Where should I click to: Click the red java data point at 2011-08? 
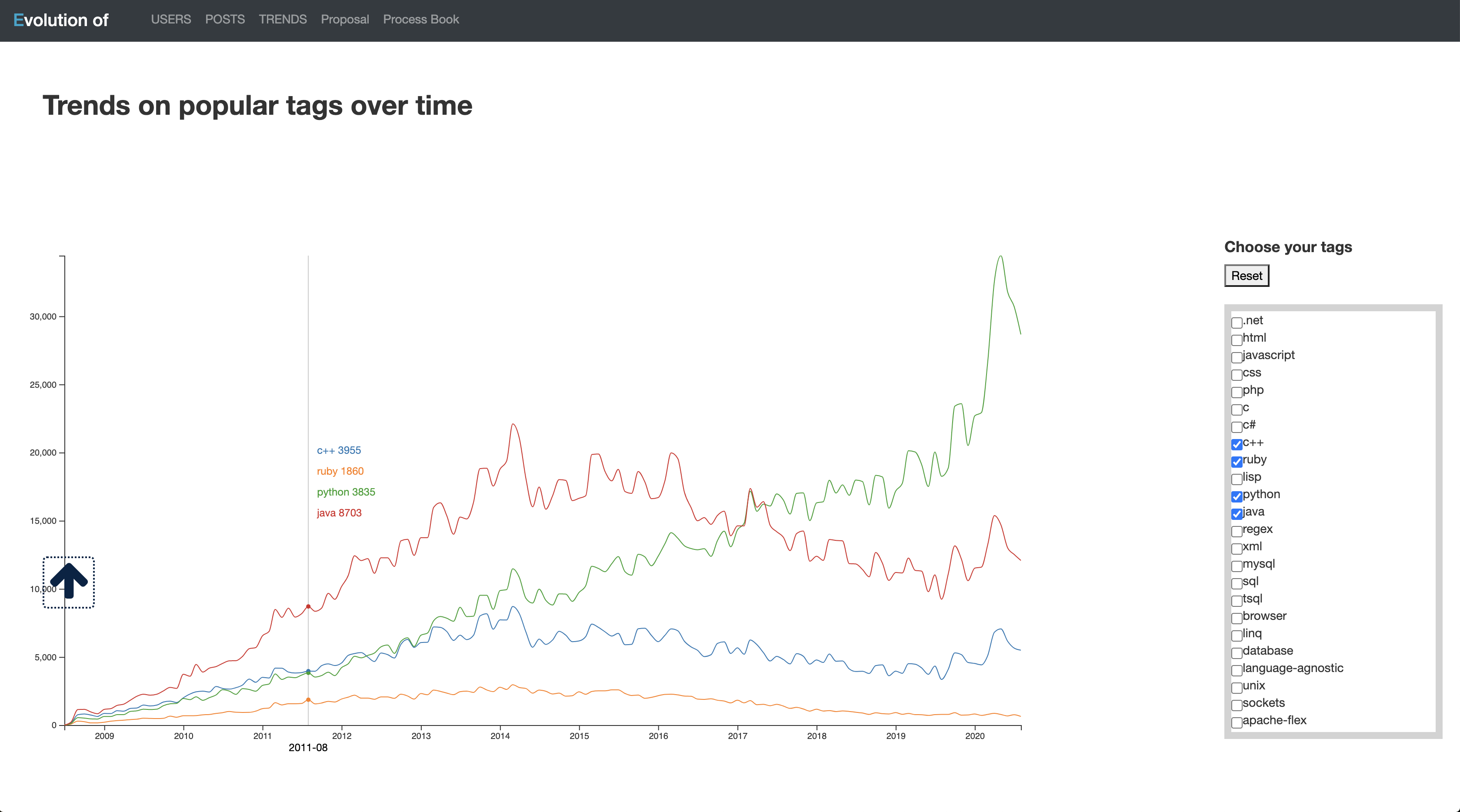coord(308,606)
